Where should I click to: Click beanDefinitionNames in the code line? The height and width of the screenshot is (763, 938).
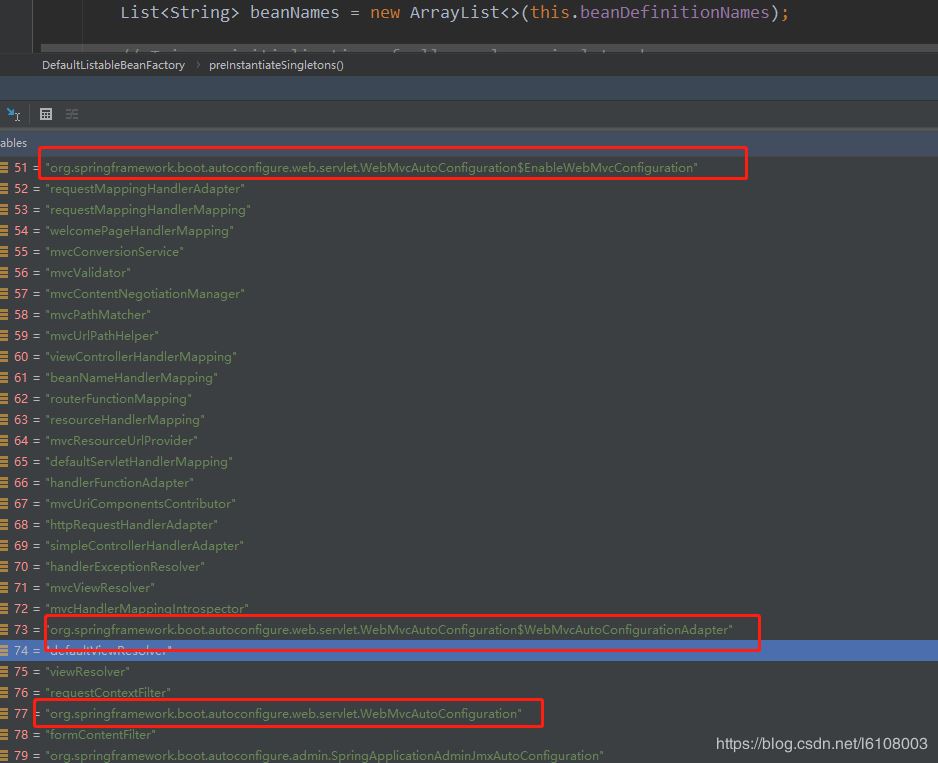point(672,12)
